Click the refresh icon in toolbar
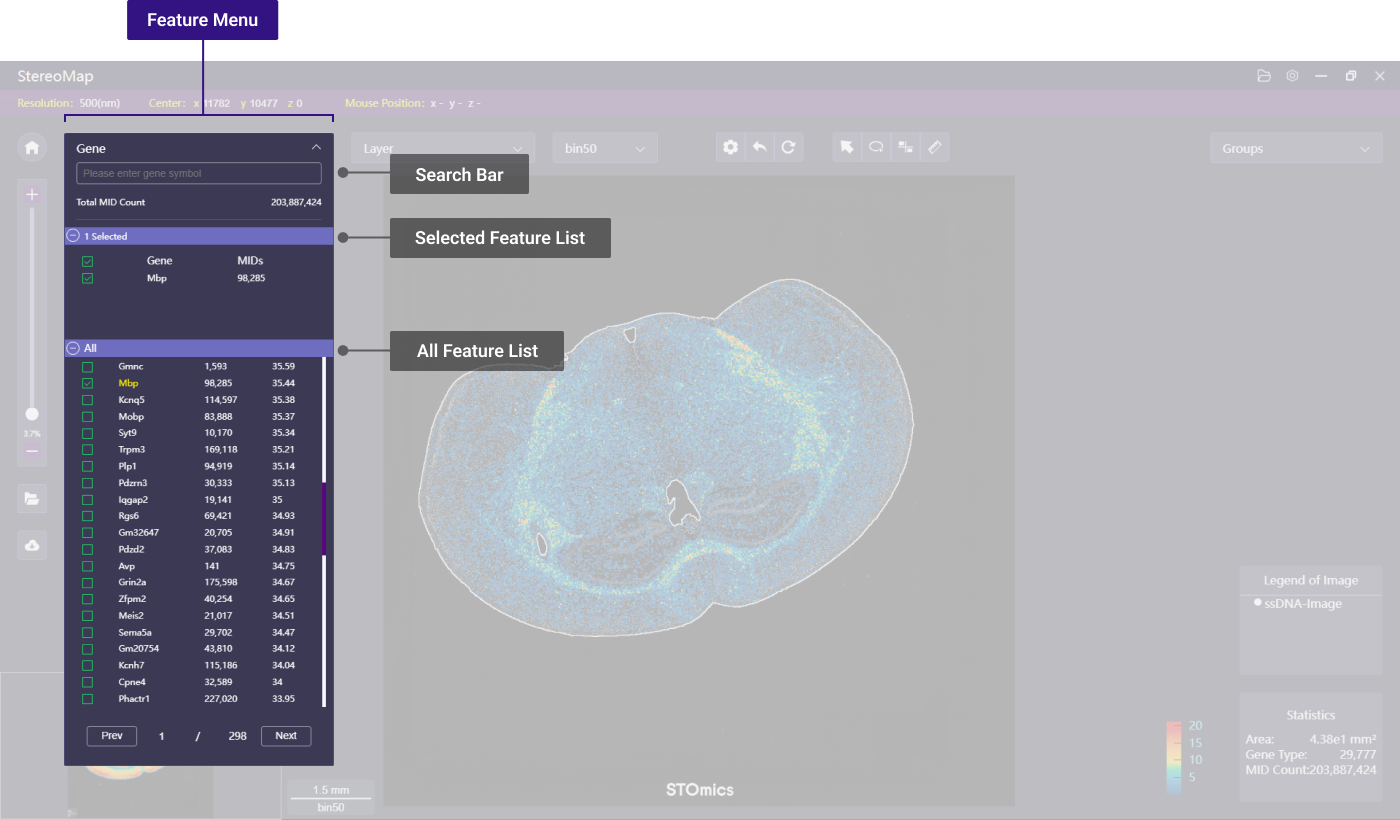The height and width of the screenshot is (820, 1400). (788, 148)
